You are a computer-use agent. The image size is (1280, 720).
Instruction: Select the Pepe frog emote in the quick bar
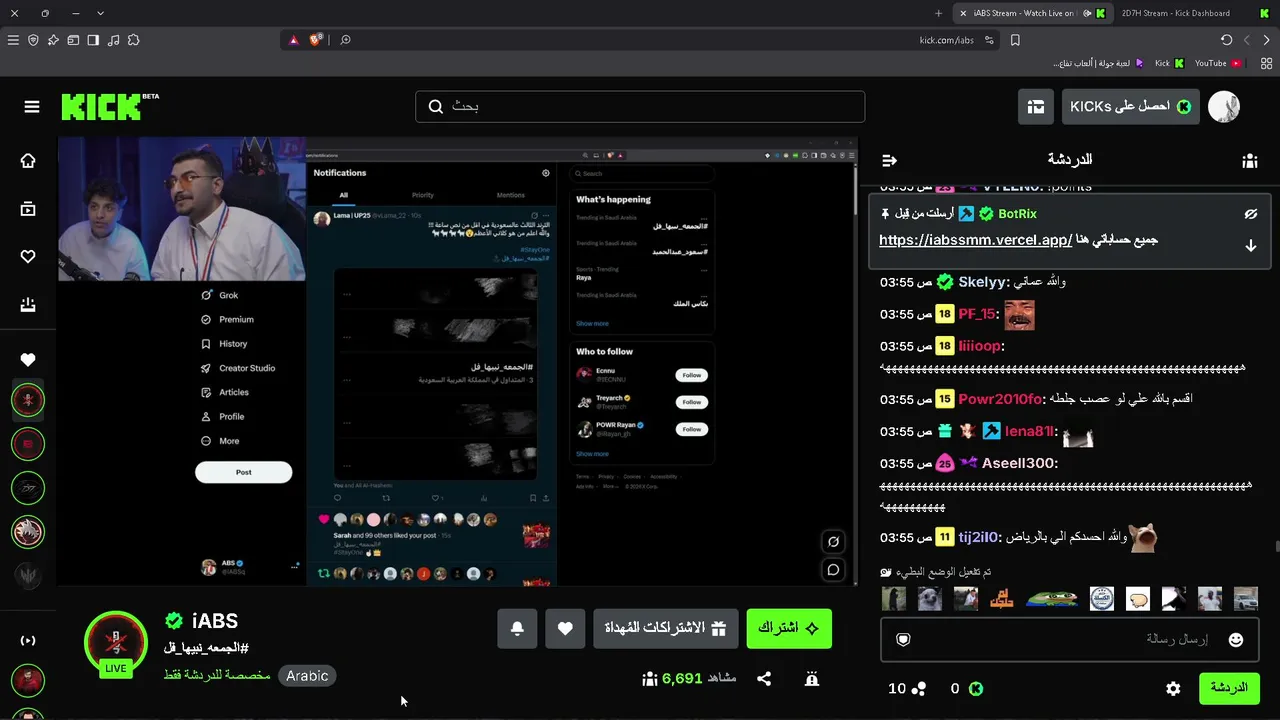[x=1051, y=599]
